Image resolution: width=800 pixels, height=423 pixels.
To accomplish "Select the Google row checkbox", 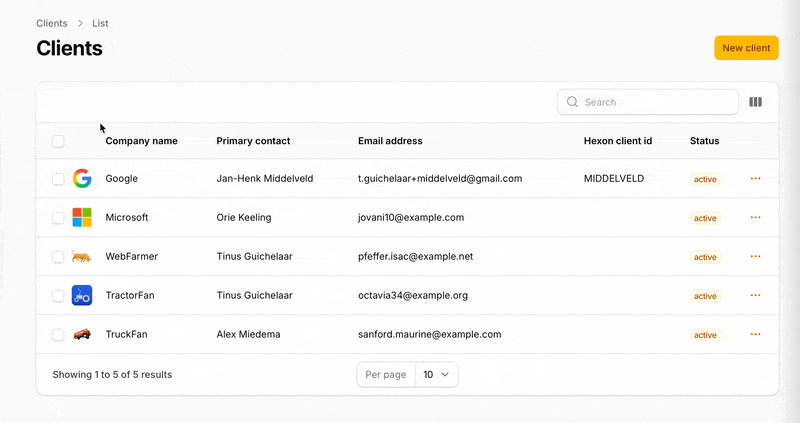I will 58,179.
